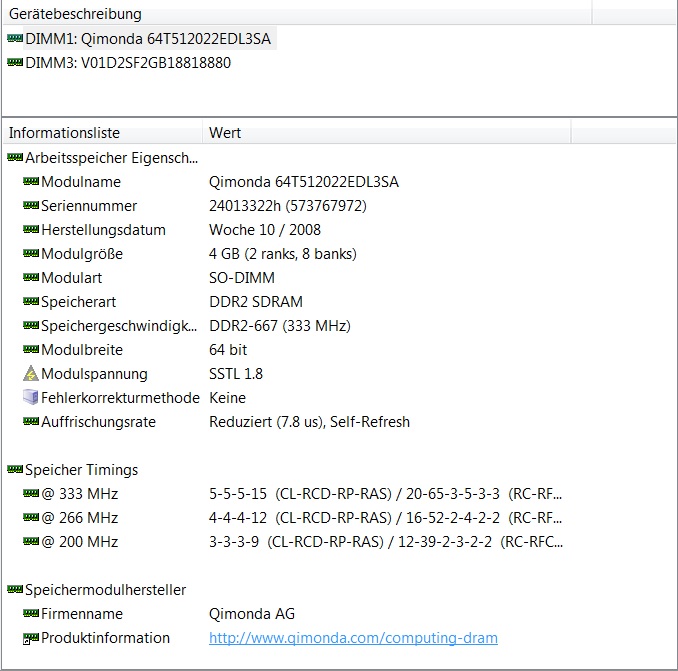
Task: Click the icon for @ 266 MHz timing
Action: (x=31, y=518)
